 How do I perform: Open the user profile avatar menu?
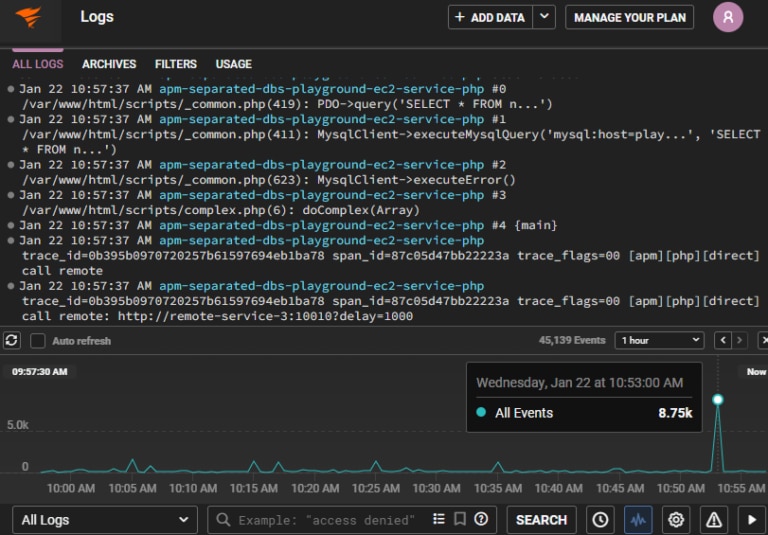728,17
